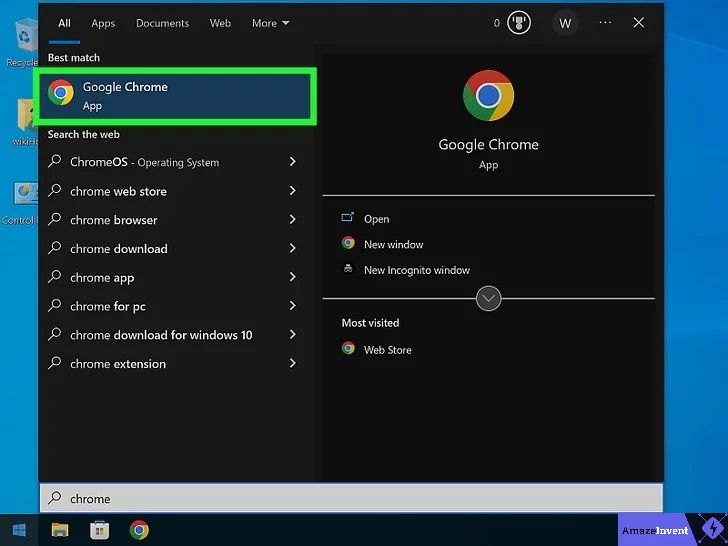Viewport: 728px width, 546px height.
Task: Open the More dropdown
Action: (270, 23)
